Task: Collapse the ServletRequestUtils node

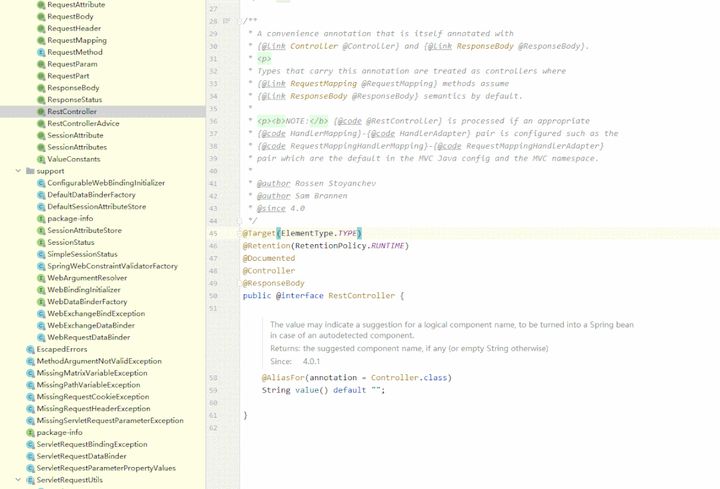Action: (18, 480)
